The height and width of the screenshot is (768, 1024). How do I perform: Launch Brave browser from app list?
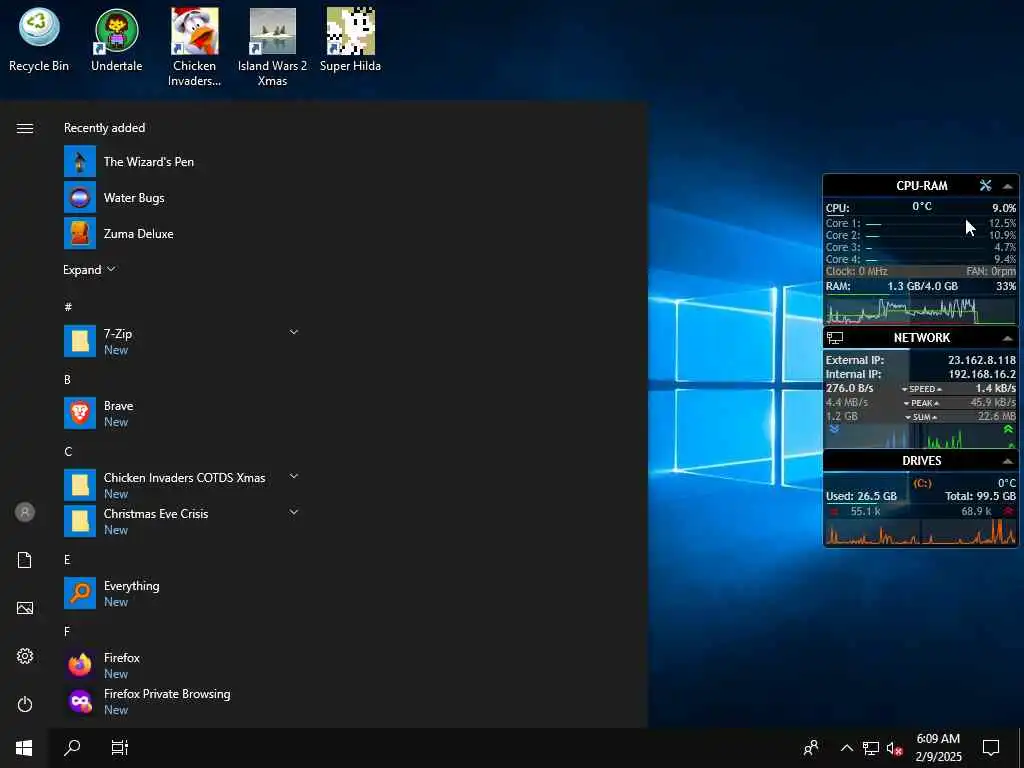click(182, 413)
